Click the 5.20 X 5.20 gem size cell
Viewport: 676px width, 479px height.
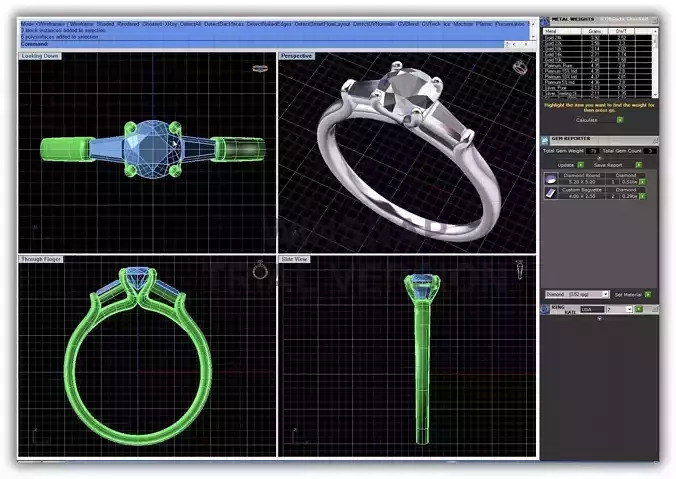point(582,182)
